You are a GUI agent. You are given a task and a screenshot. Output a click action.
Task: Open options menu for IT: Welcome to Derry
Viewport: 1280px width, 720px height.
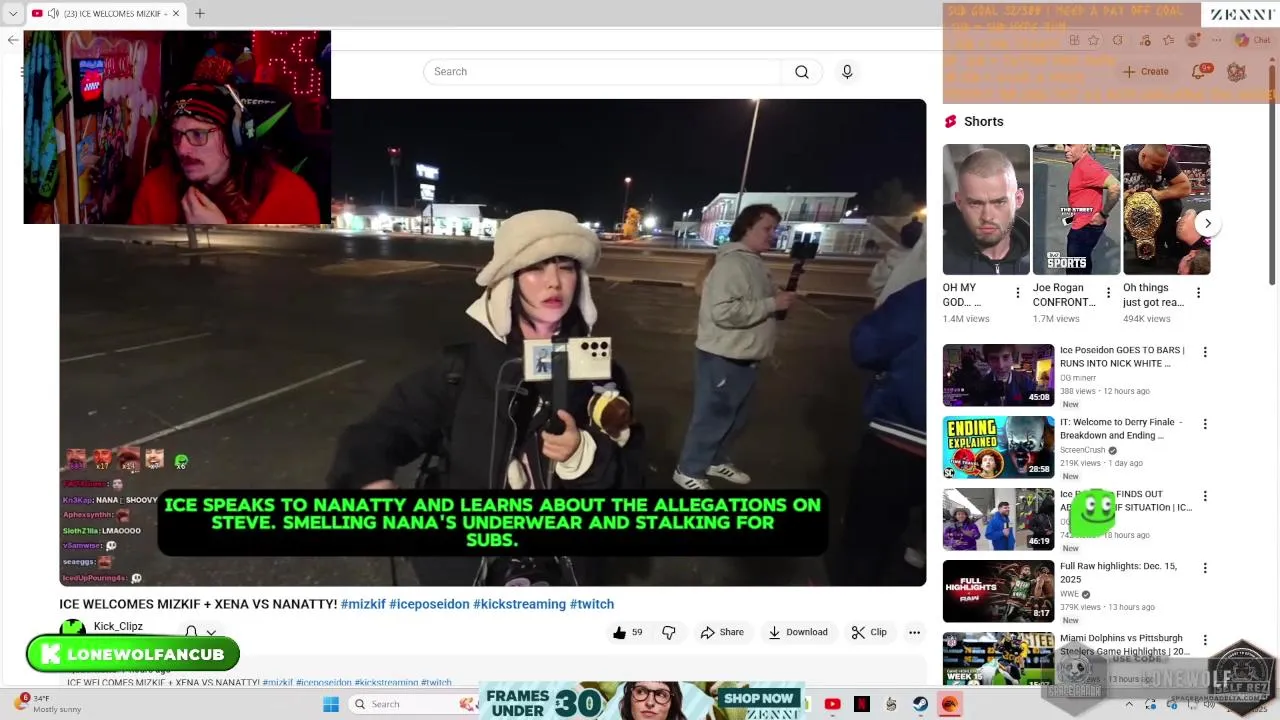tap(1205, 424)
